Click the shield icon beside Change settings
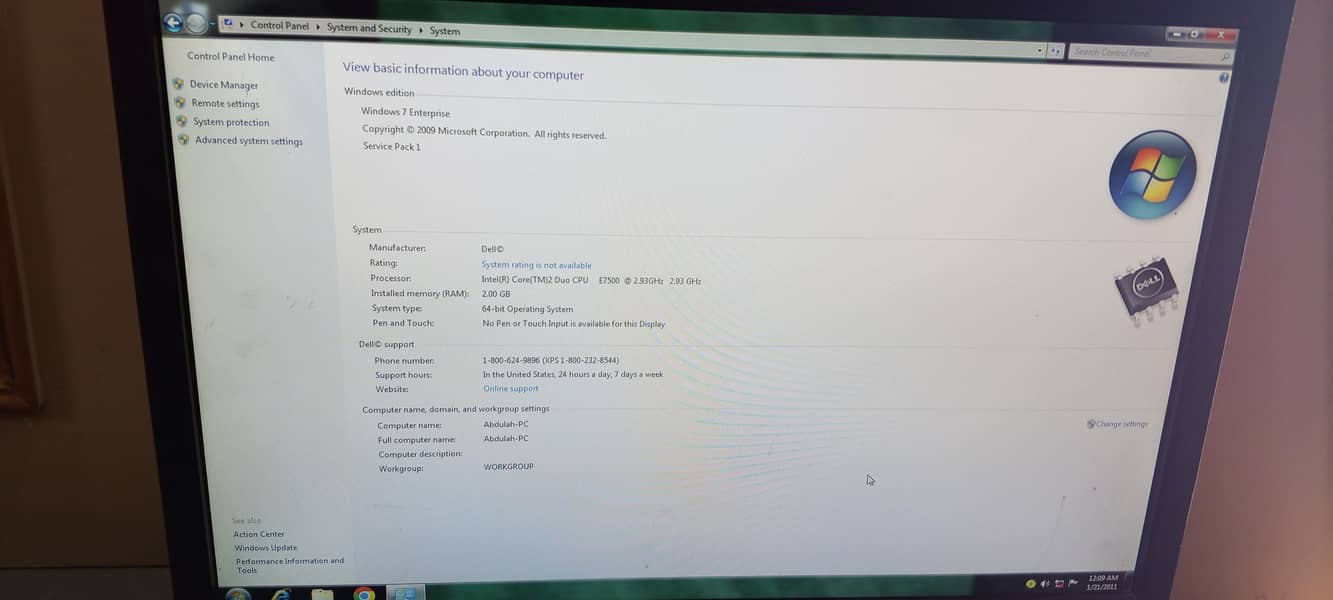Screen dimensions: 1333x600 click(x=1091, y=424)
